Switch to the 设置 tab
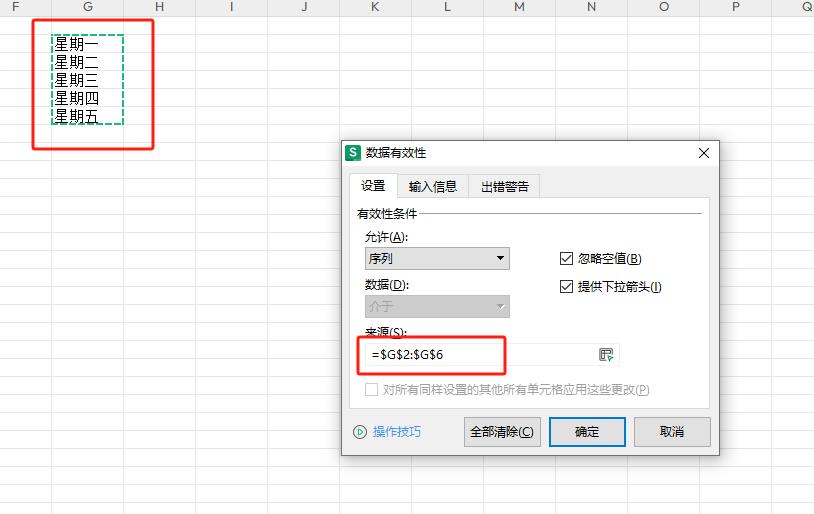Viewport: 814px width, 514px height. pyautogui.click(x=373, y=186)
